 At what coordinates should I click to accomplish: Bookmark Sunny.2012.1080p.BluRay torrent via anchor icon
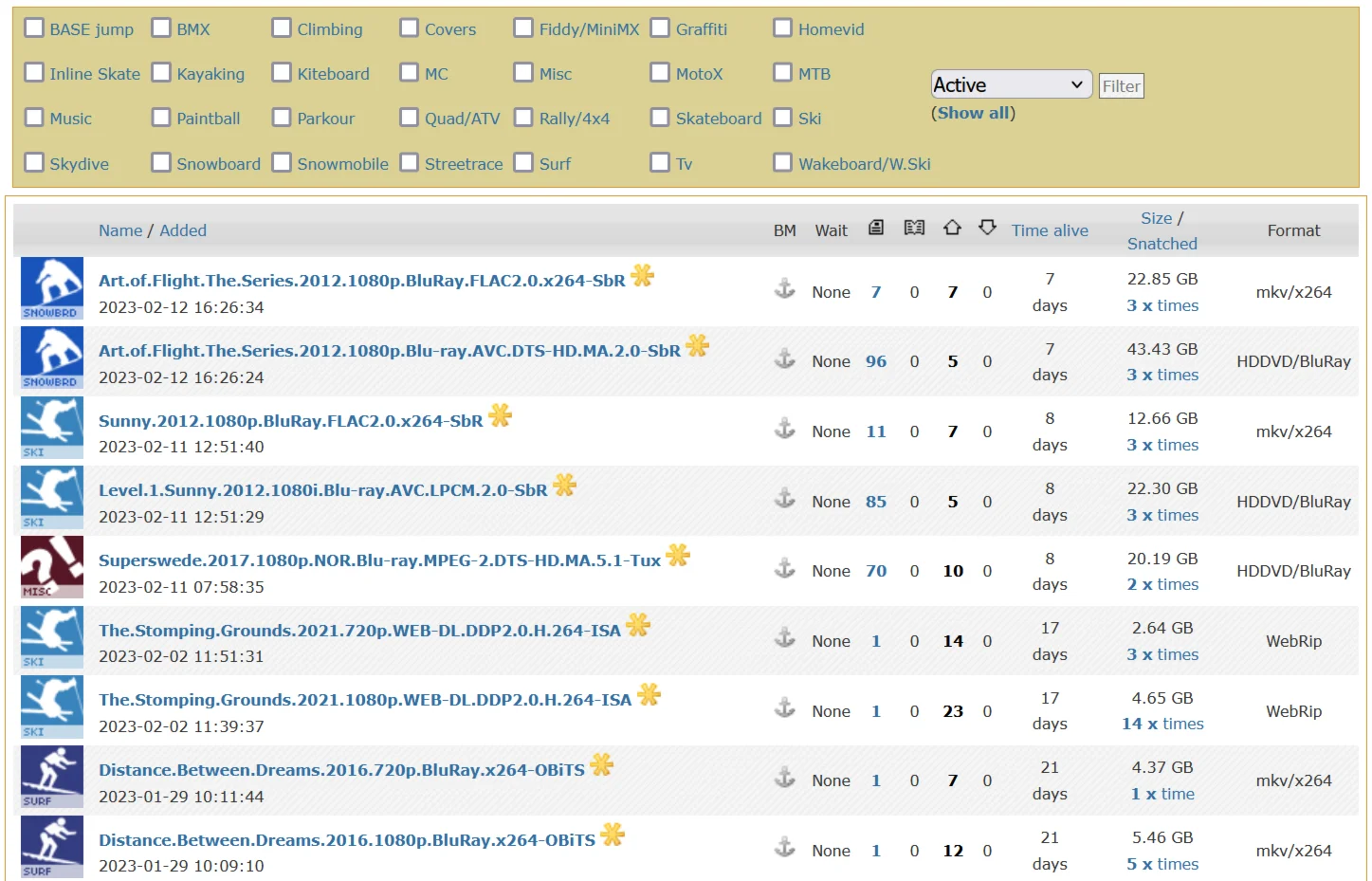click(785, 429)
